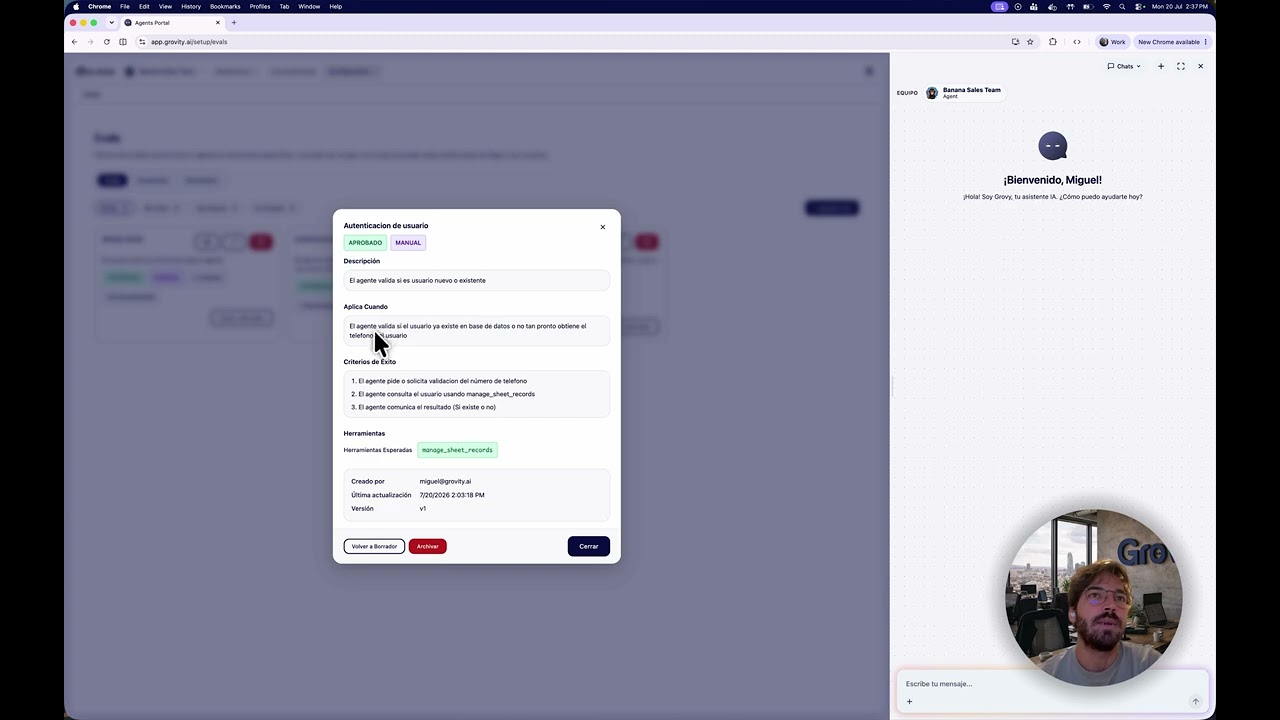Focus the 'Escribe tu mensaje...' input
The image size is (1280, 720).
click(x=1052, y=684)
